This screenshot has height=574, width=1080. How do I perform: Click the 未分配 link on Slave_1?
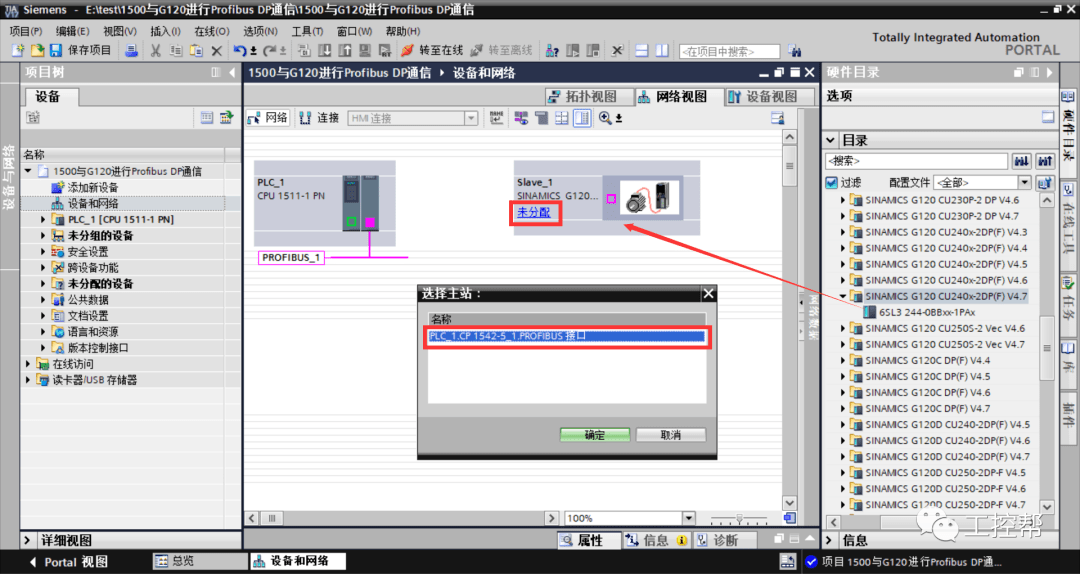pos(533,213)
